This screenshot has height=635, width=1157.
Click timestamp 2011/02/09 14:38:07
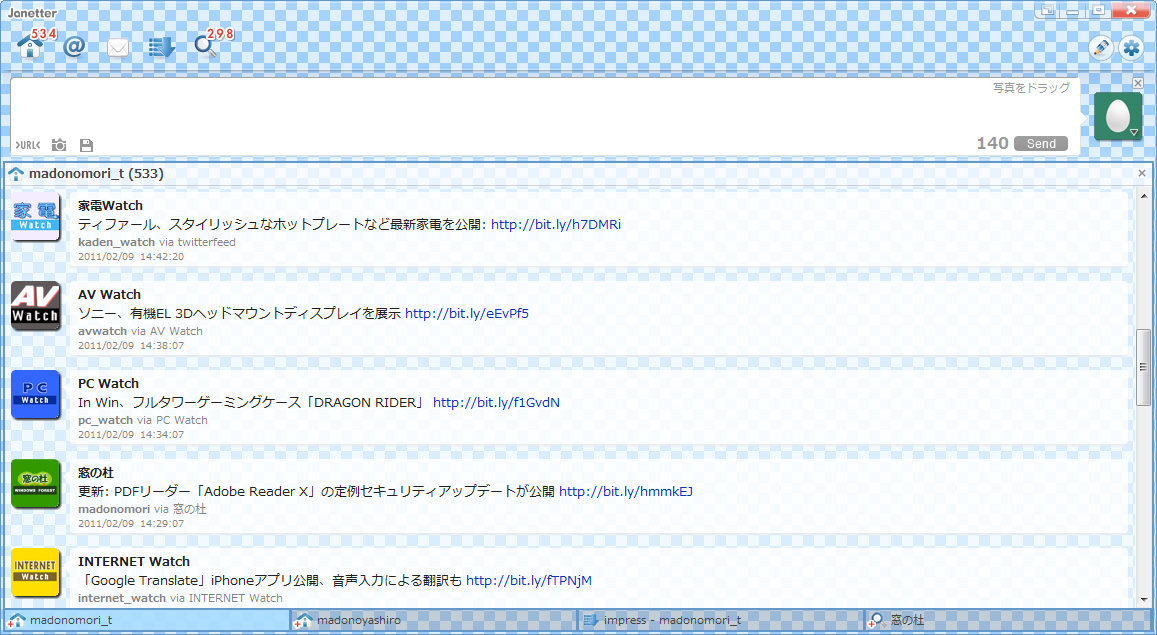tap(131, 346)
